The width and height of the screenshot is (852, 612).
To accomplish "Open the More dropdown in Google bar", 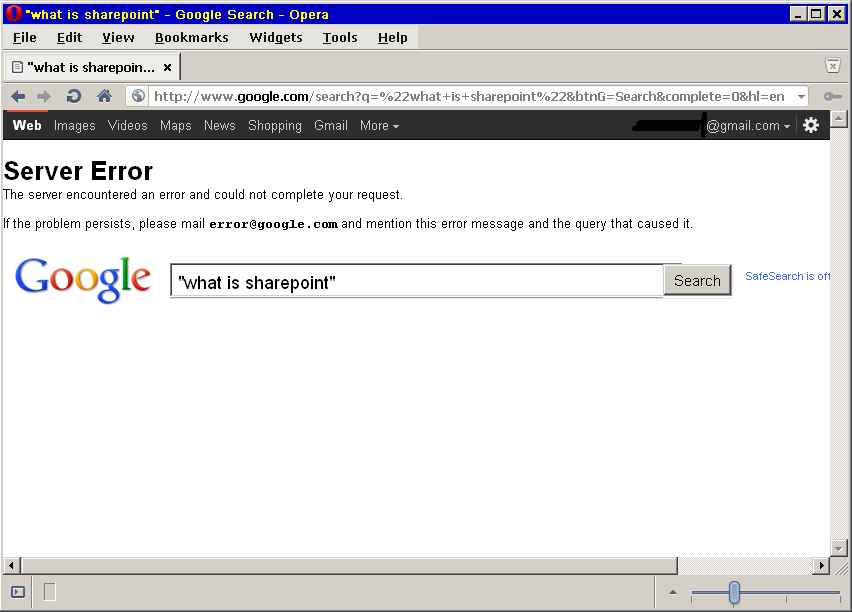I will [x=379, y=126].
